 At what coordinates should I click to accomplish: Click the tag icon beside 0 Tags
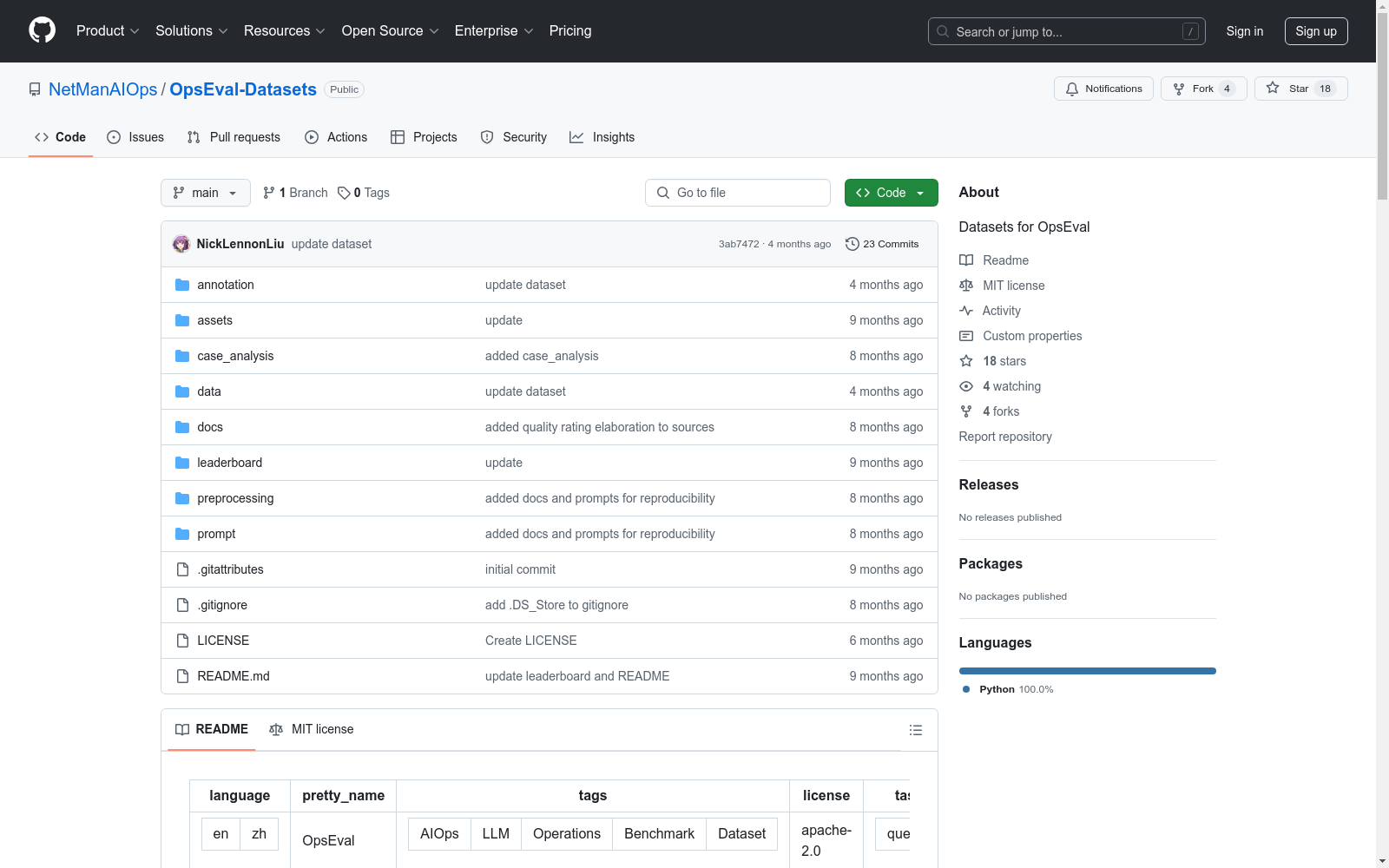(x=344, y=193)
